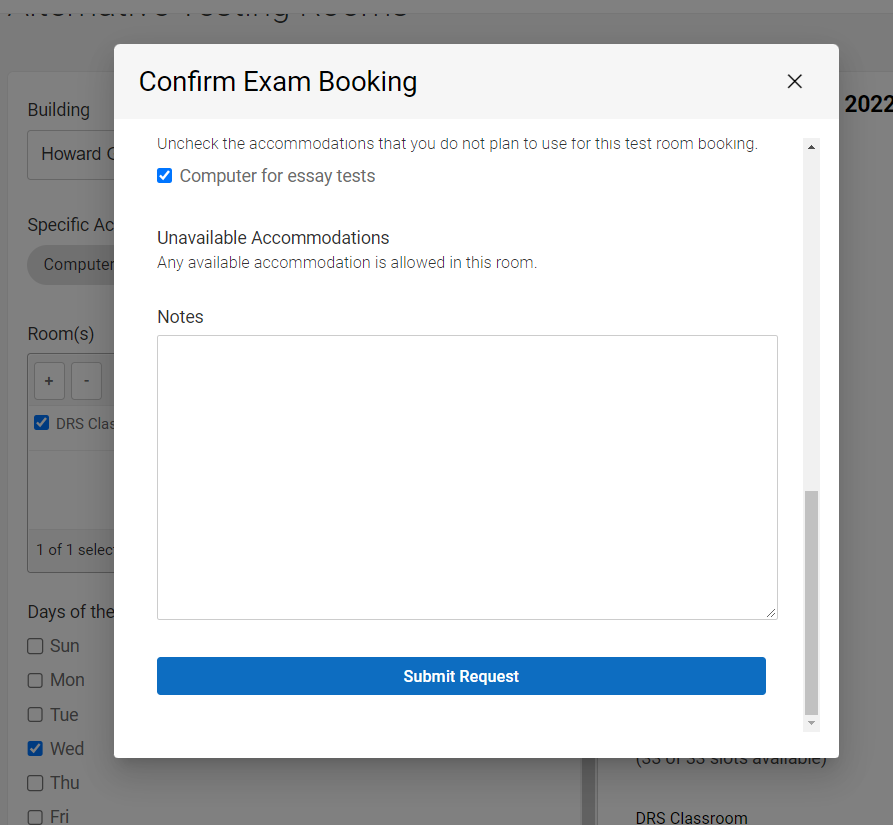Toggle the Thu day checkbox
This screenshot has width=893, height=825.
(x=35, y=782)
